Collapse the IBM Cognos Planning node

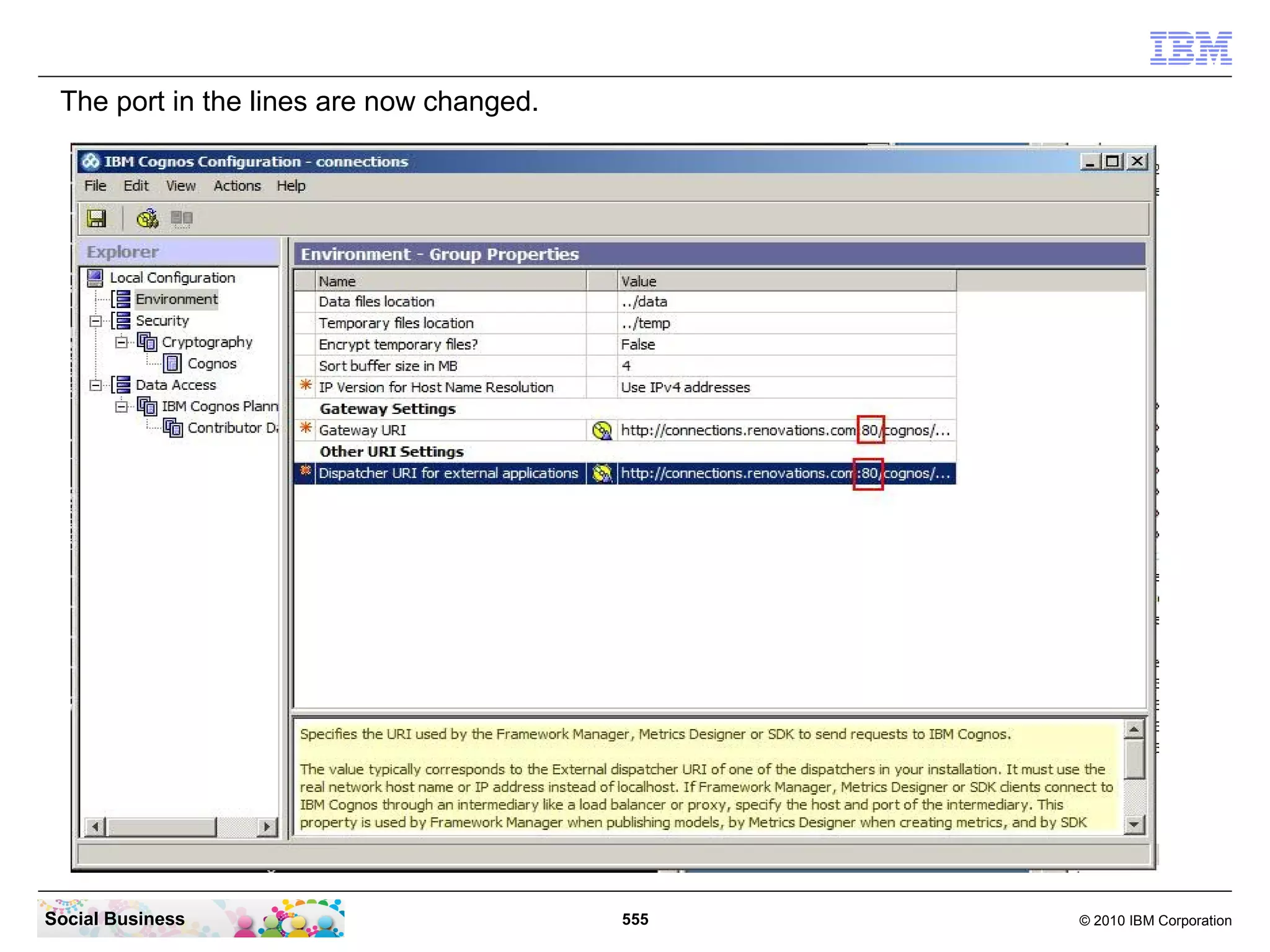tap(122, 407)
